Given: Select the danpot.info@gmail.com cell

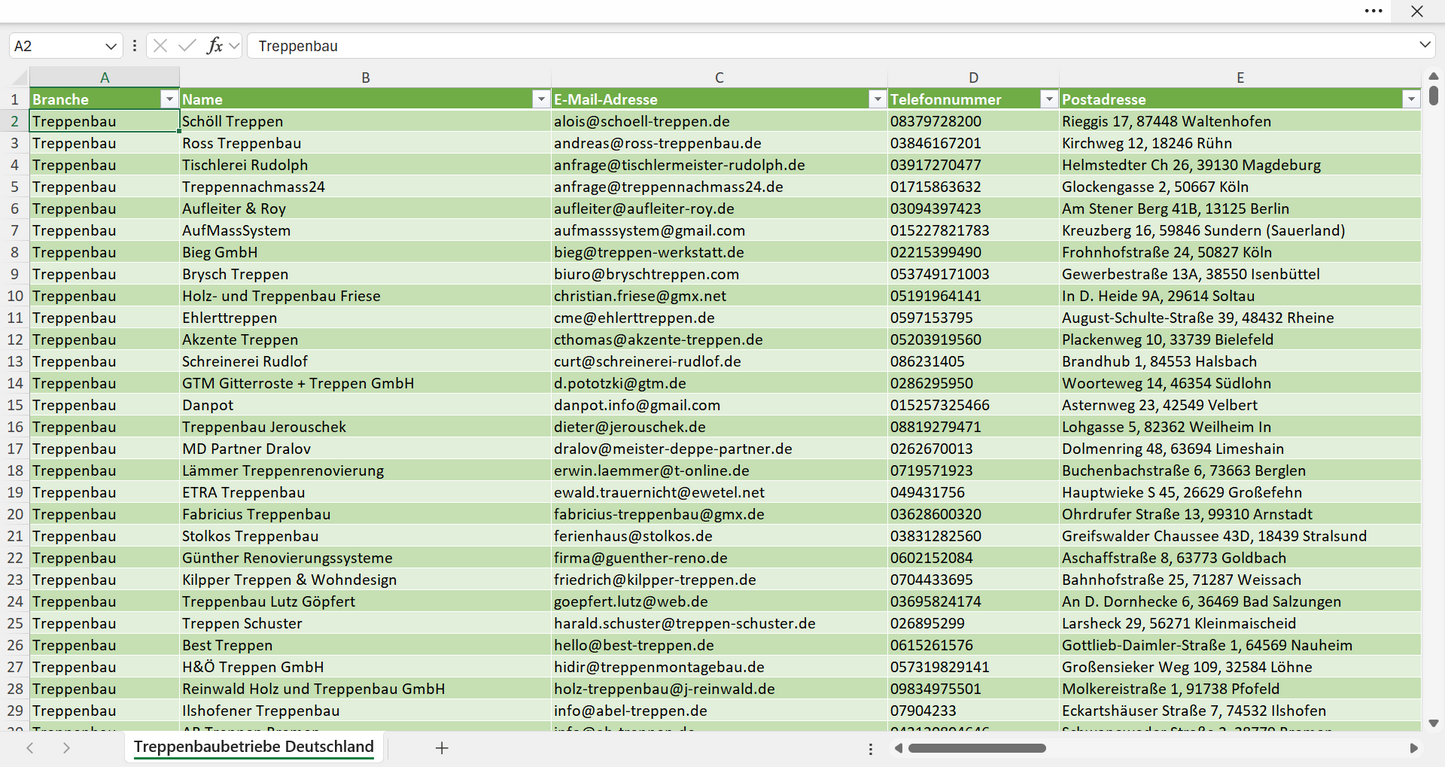Looking at the screenshot, I should point(719,405).
